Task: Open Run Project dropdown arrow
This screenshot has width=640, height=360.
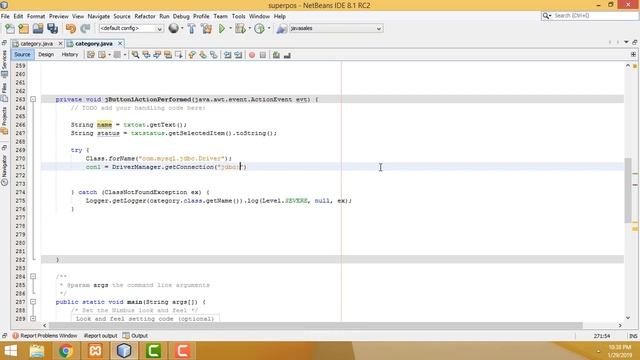Action: (x=230, y=29)
